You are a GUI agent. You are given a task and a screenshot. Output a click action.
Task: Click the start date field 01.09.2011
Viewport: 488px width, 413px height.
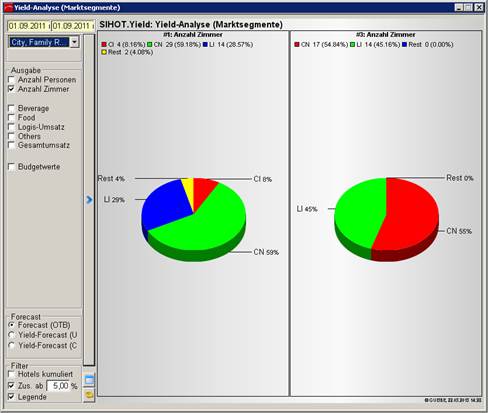[29, 26]
